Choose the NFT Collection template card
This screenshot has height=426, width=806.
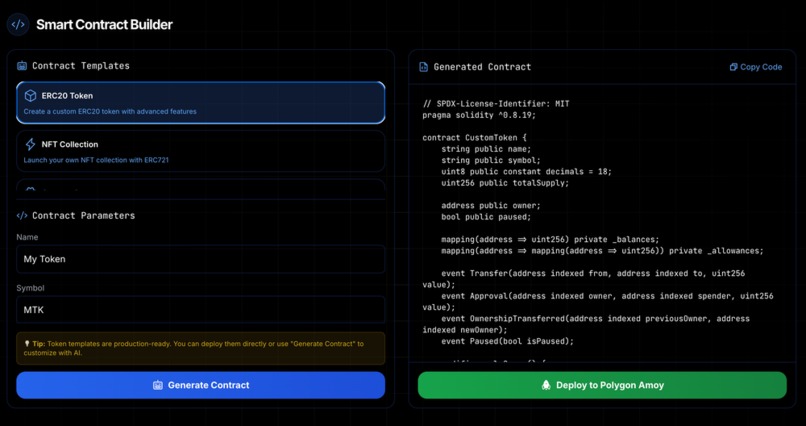point(200,151)
